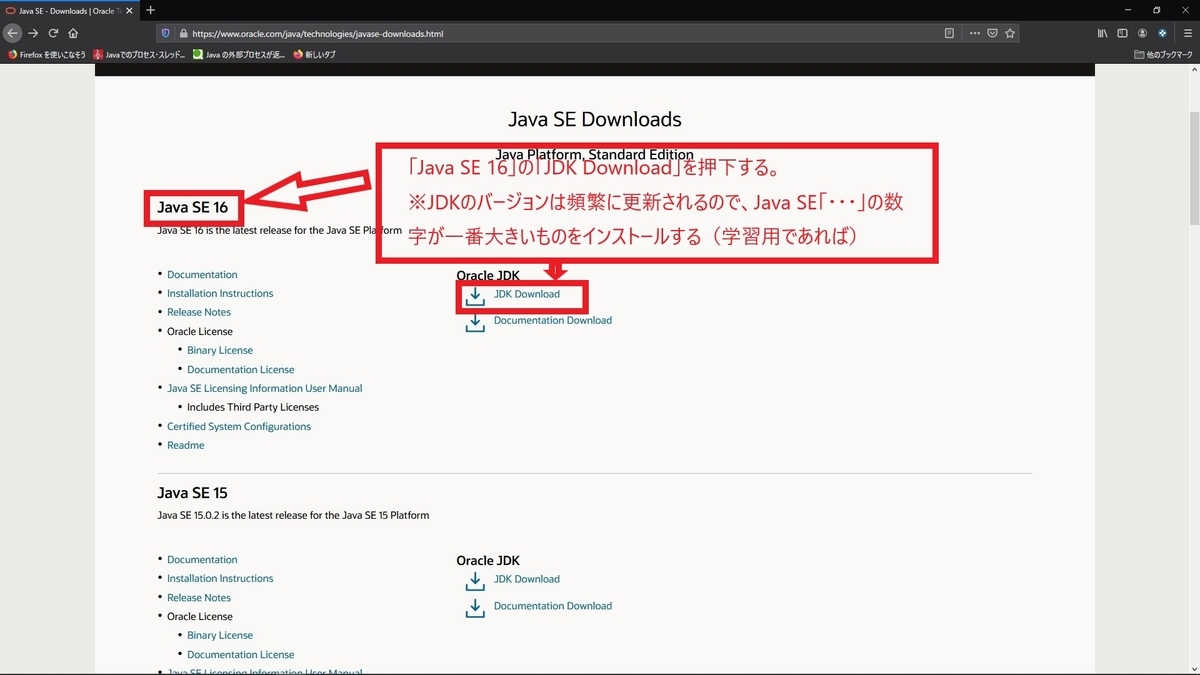
Task: Open the Installation Instructions link
Action: tap(220, 293)
